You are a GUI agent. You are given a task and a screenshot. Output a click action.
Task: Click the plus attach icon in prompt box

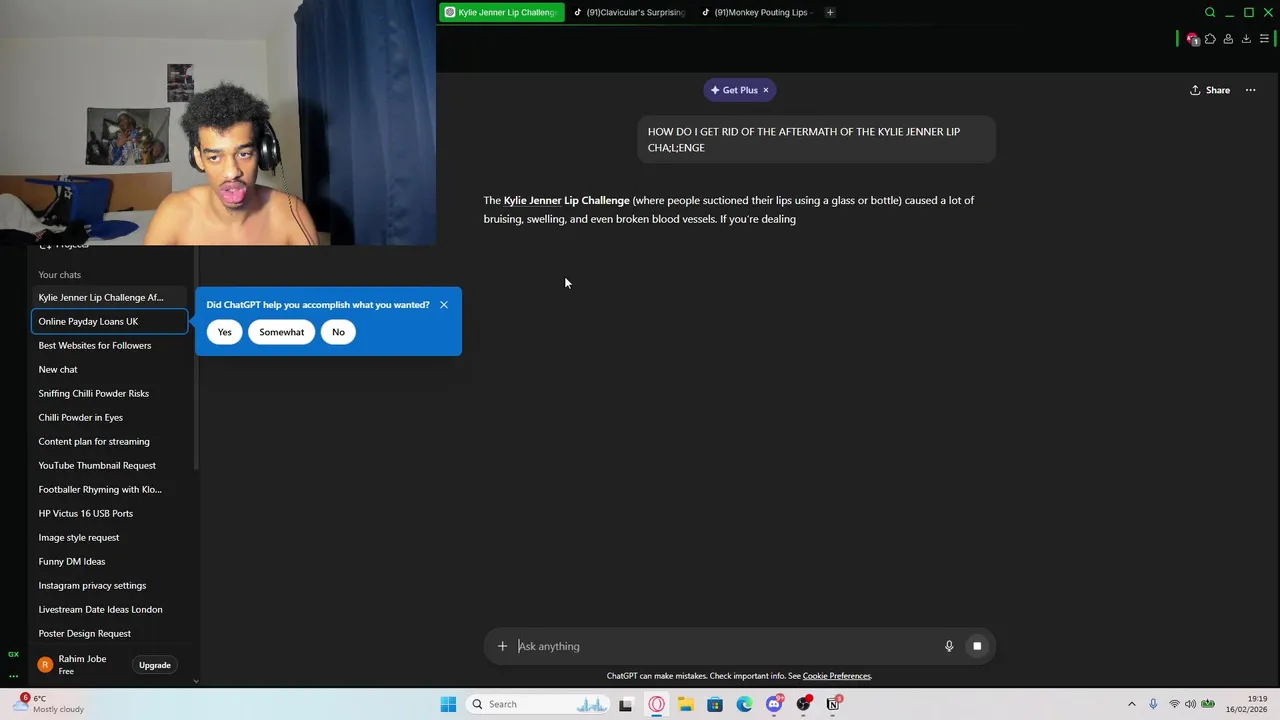(x=502, y=646)
